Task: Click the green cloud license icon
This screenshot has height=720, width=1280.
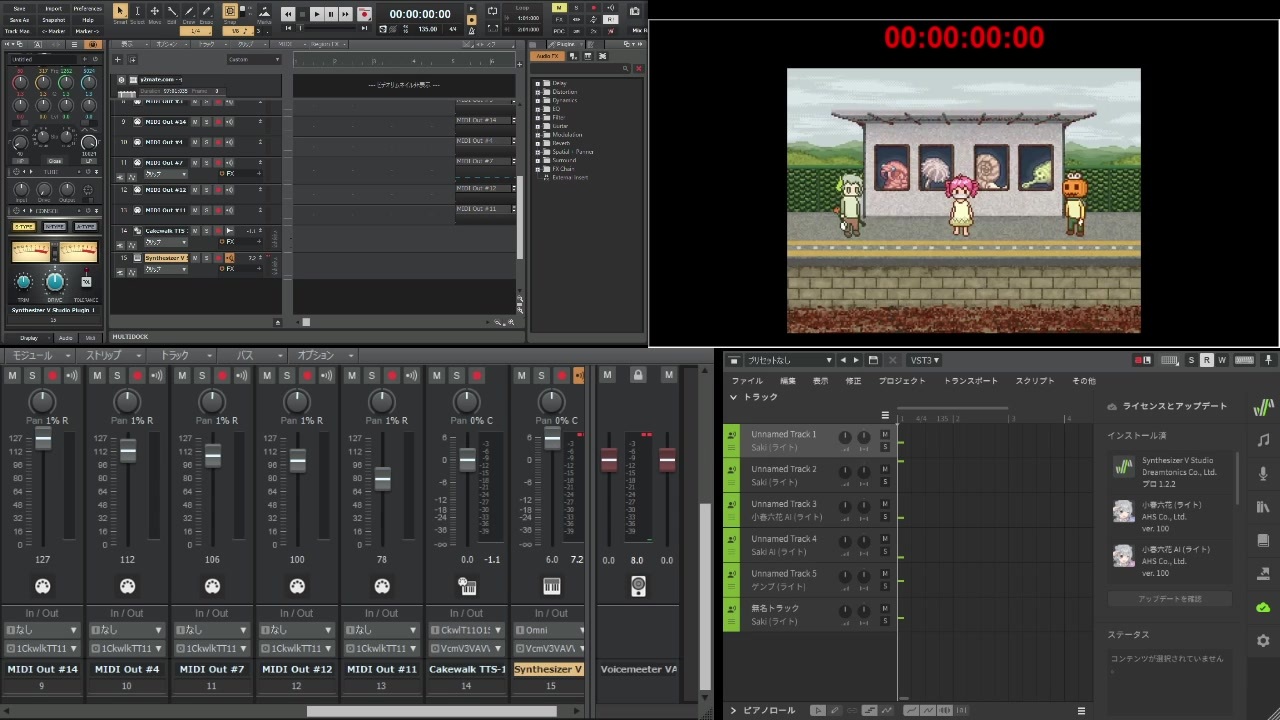Action: coord(1263,607)
